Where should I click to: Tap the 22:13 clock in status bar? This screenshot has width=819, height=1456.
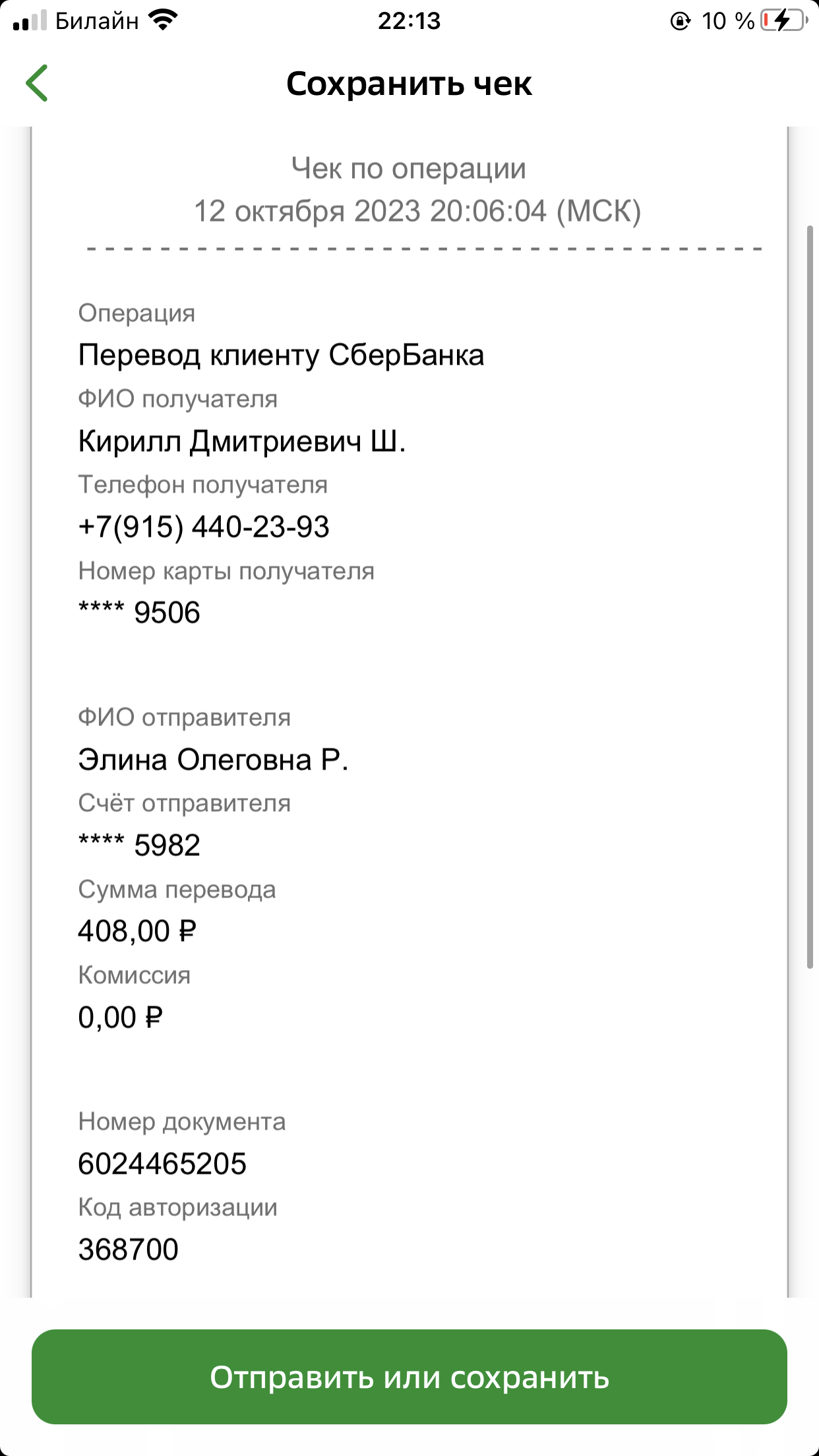[x=409, y=21]
